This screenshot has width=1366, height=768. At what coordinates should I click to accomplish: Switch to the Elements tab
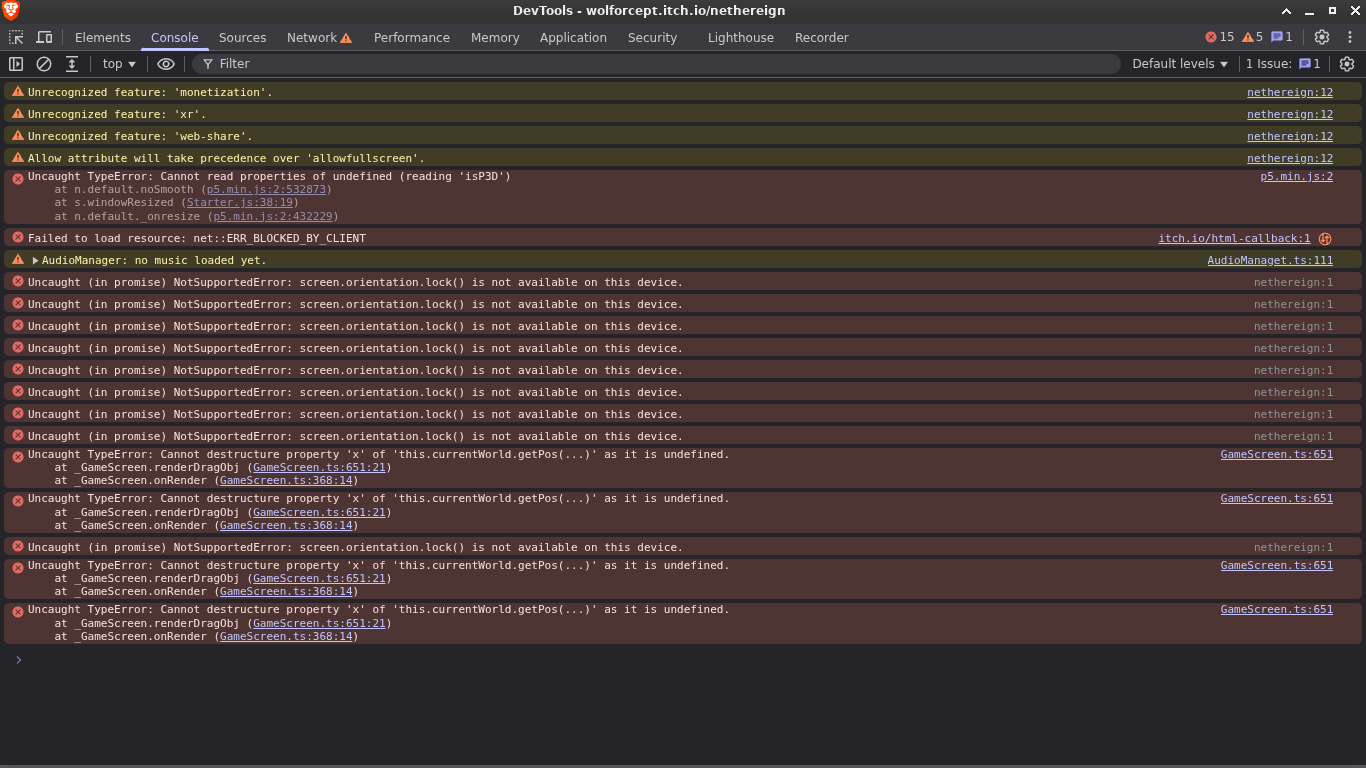[103, 38]
